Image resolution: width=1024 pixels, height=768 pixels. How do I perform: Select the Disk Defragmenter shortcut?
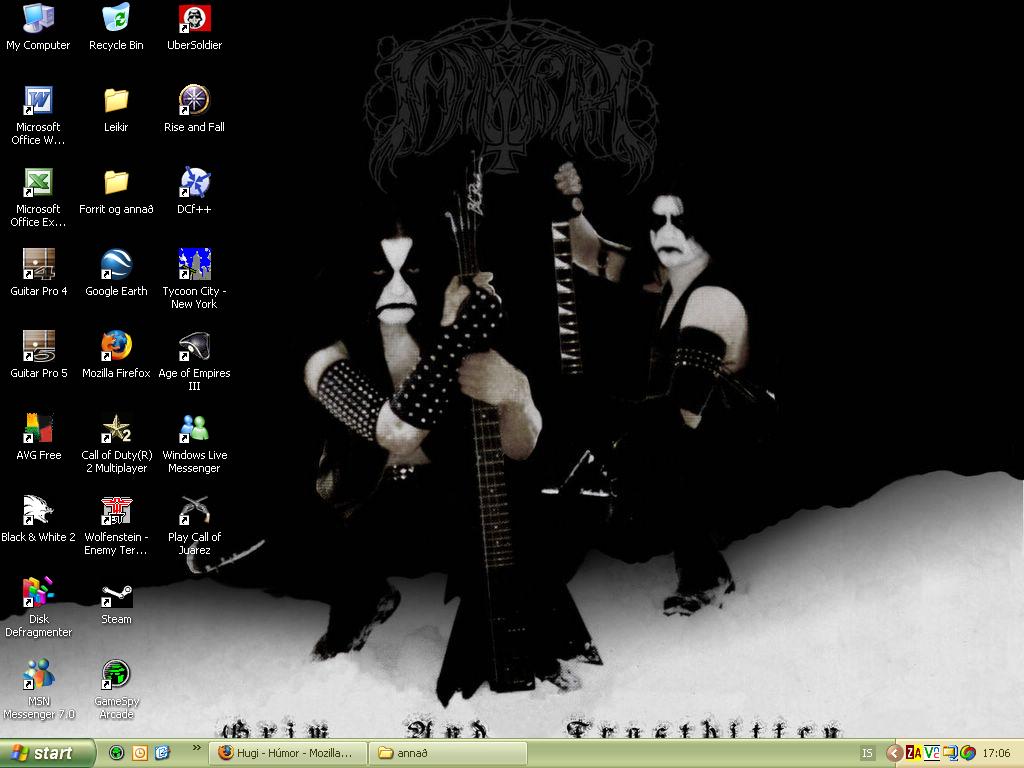[39, 608]
